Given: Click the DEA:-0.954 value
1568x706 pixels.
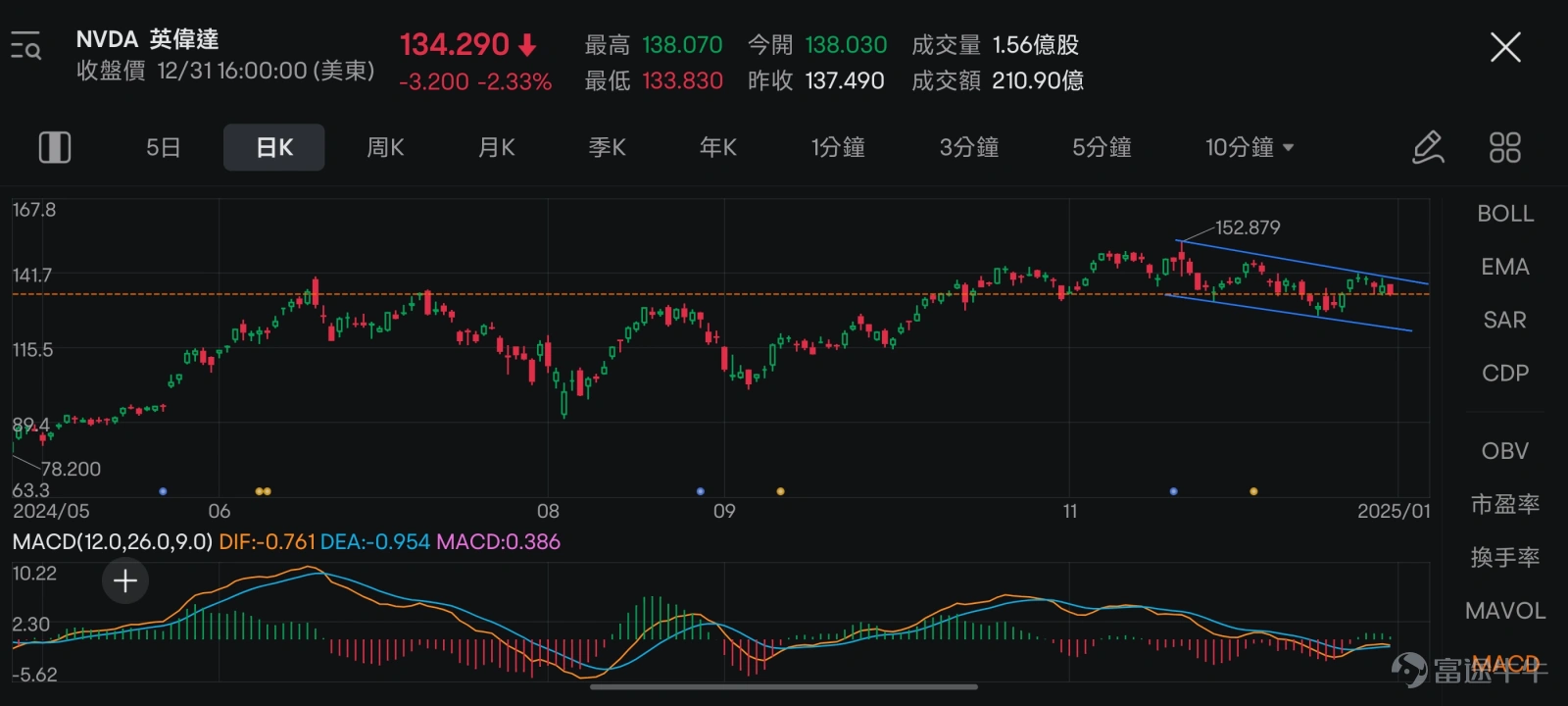Looking at the screenshot, I should pos(374,541).
